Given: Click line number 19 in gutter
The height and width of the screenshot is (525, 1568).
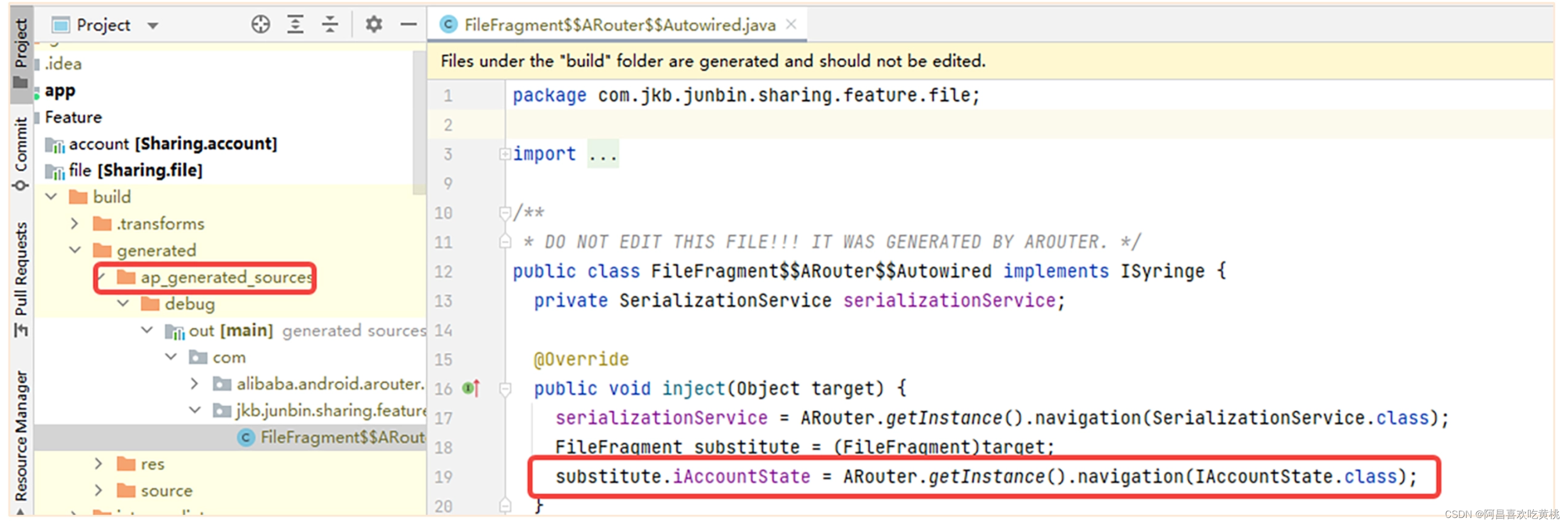Looking at the screenshot, I should click(443, 476).
